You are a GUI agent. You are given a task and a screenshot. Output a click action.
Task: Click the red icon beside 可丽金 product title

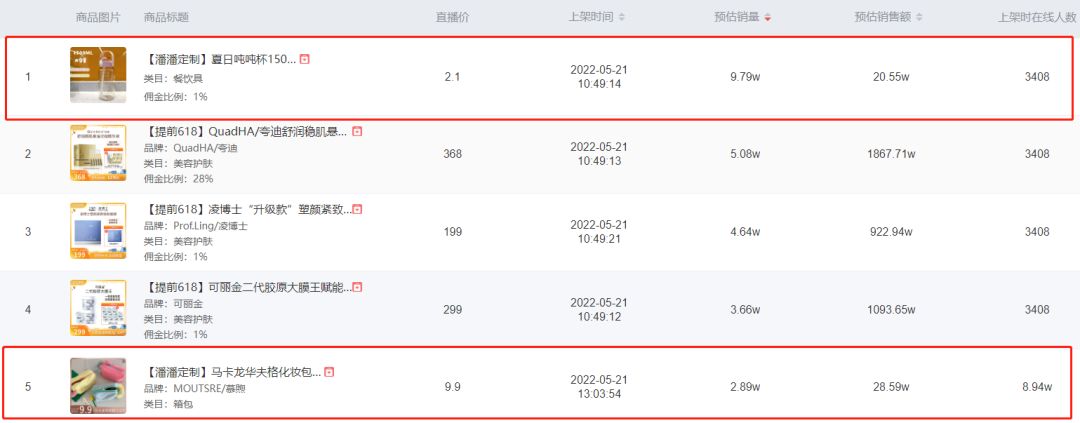pos(357,287)
